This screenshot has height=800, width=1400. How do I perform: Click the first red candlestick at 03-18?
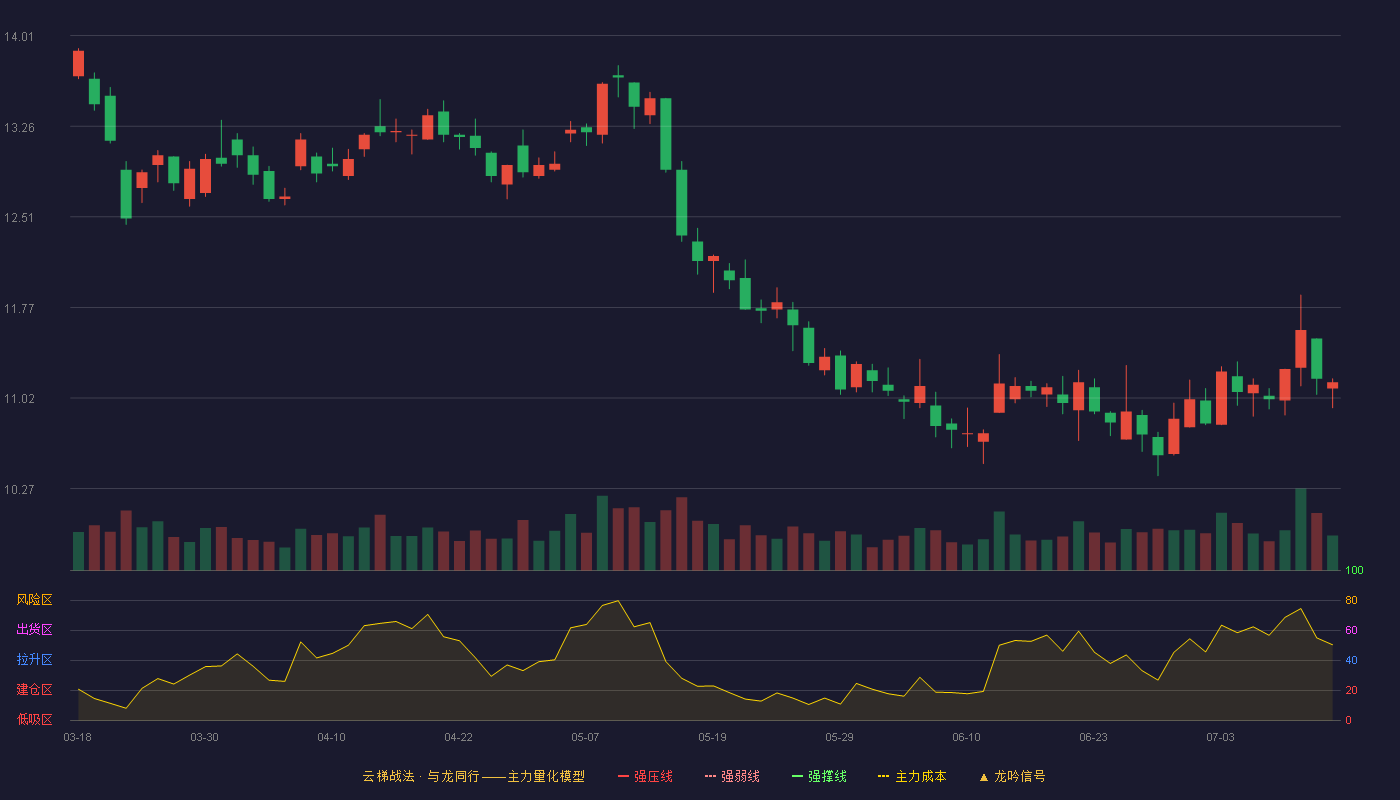pyautogui.click(x=78, y=63)
